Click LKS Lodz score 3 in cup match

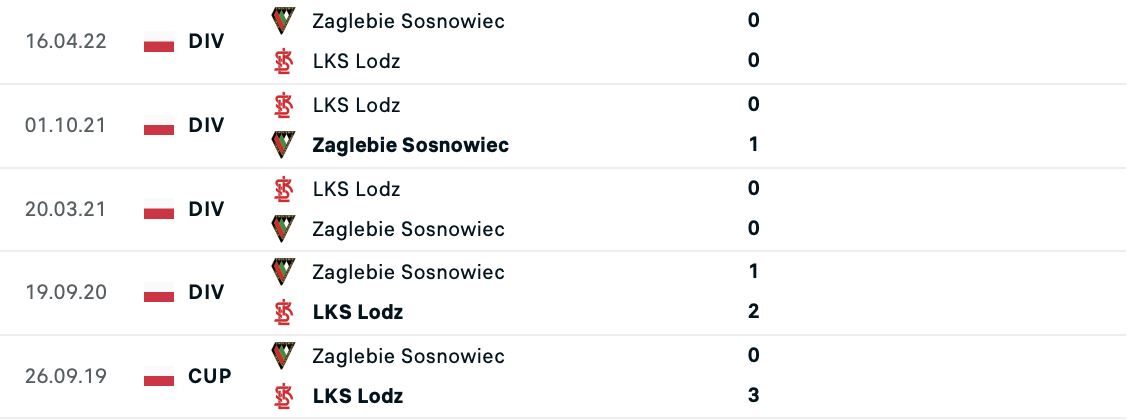point(754,395)
